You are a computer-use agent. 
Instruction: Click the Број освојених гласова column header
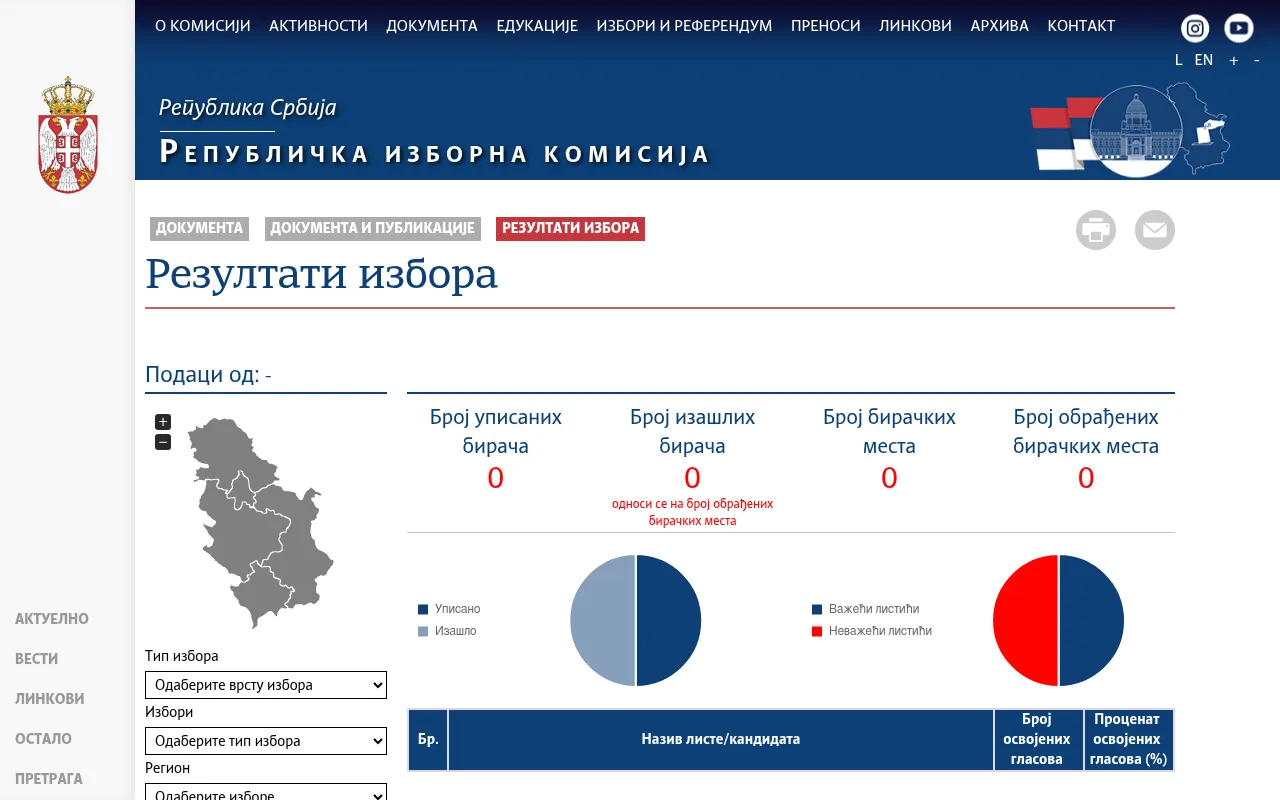pos(1037,740)
